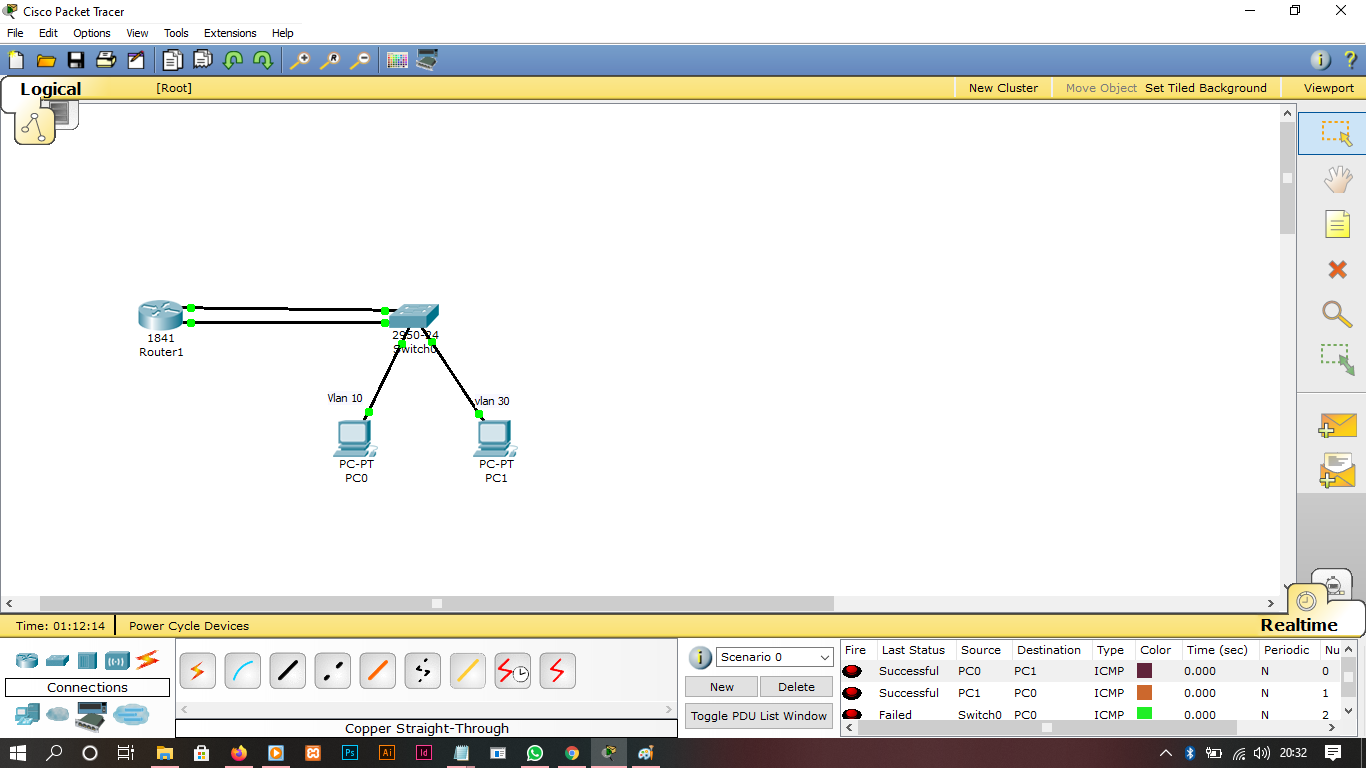Pick the yellow Coaxial cable

pos(467,671)
